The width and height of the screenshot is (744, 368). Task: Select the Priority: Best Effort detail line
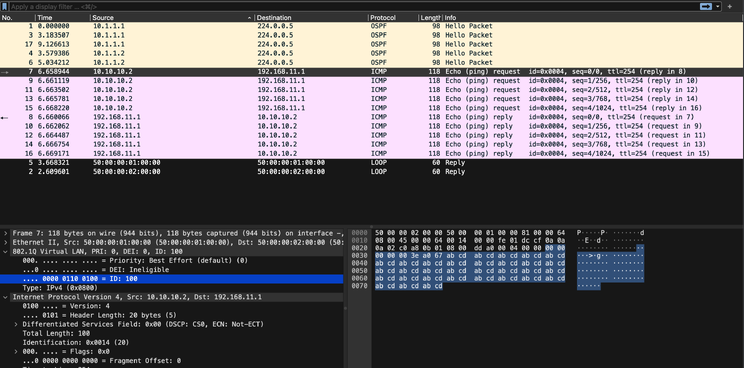pos(171,260)
